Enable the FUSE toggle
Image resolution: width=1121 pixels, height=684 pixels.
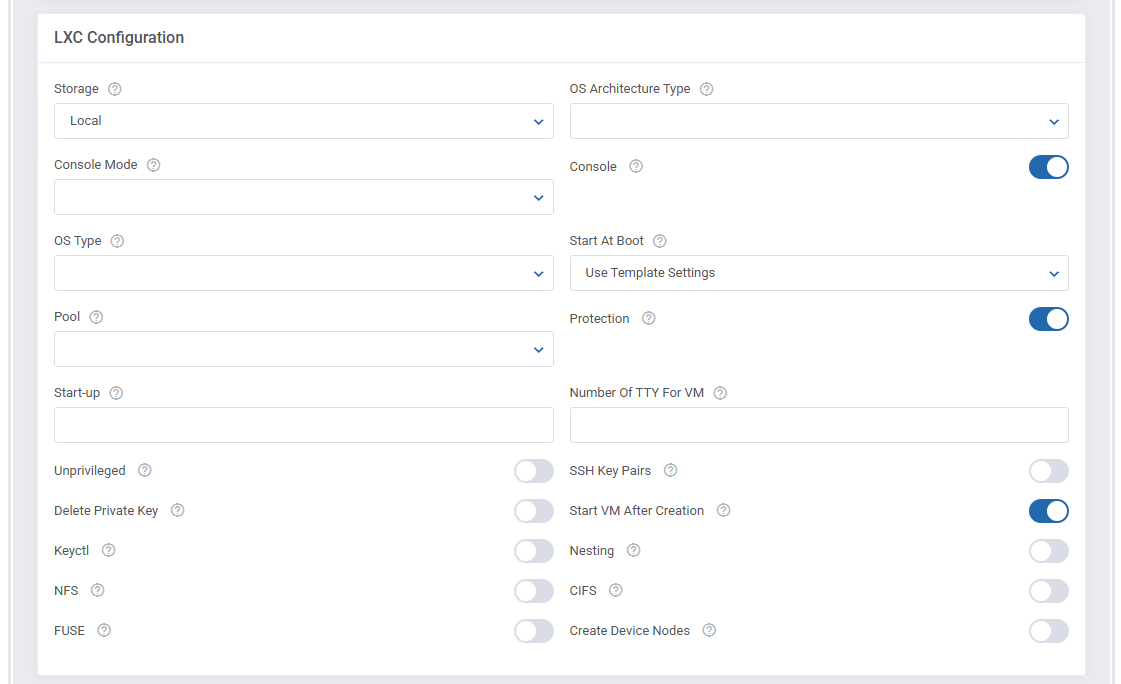point(533,631)
